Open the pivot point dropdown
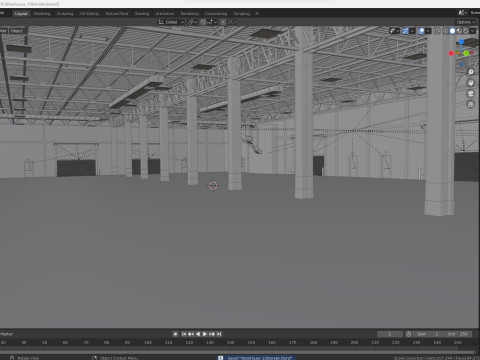The height and width of the screenshot is (360, 480). (x=192, y=22)
